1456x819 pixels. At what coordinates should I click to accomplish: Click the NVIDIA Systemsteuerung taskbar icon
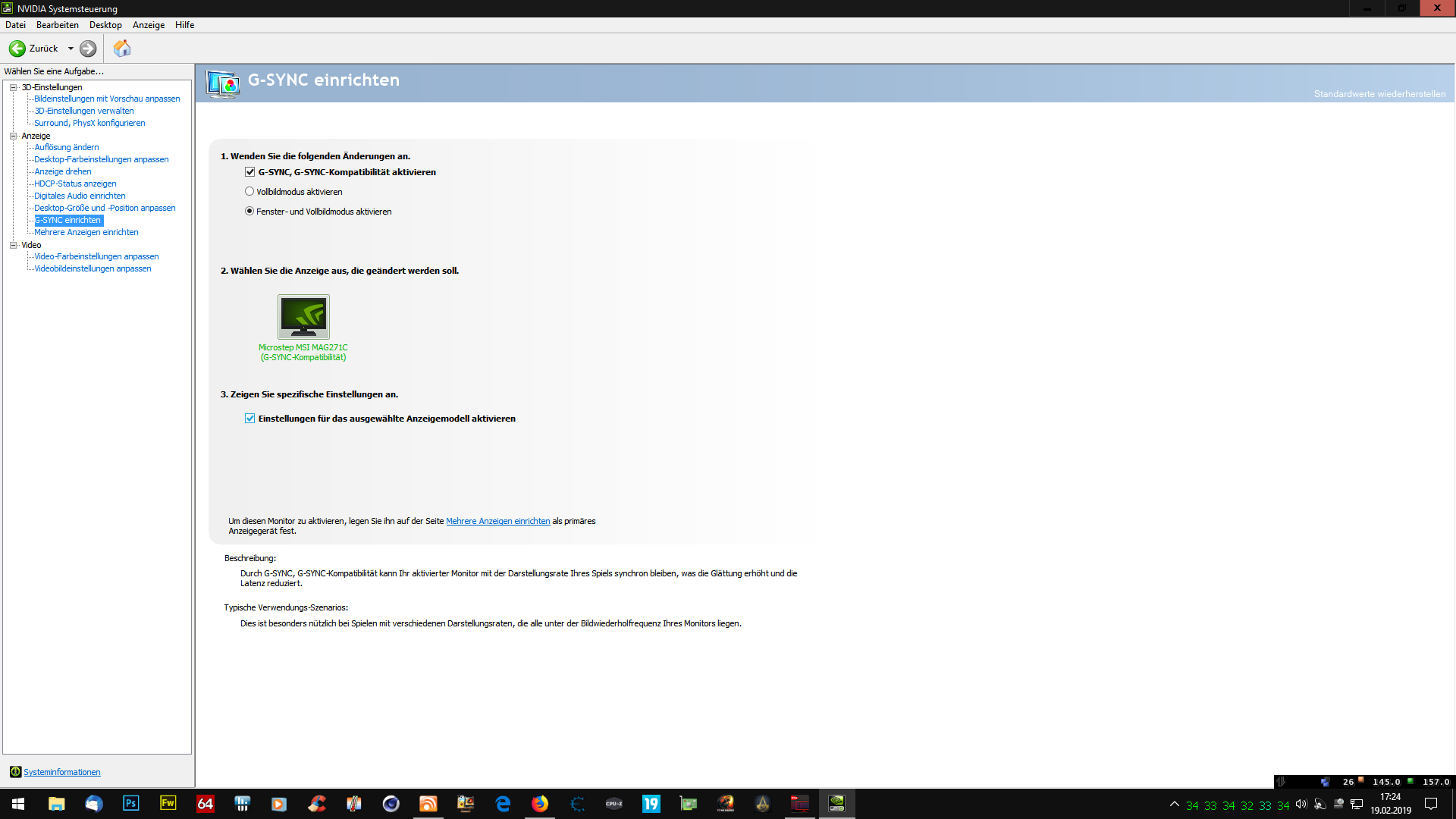coord(836,804)
